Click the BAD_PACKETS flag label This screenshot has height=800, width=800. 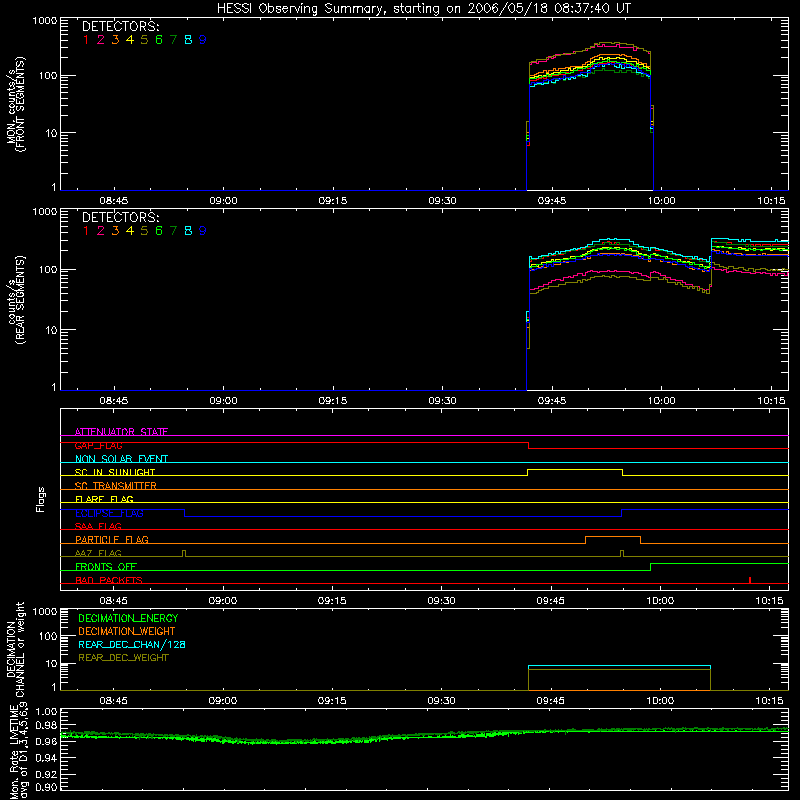109,580
